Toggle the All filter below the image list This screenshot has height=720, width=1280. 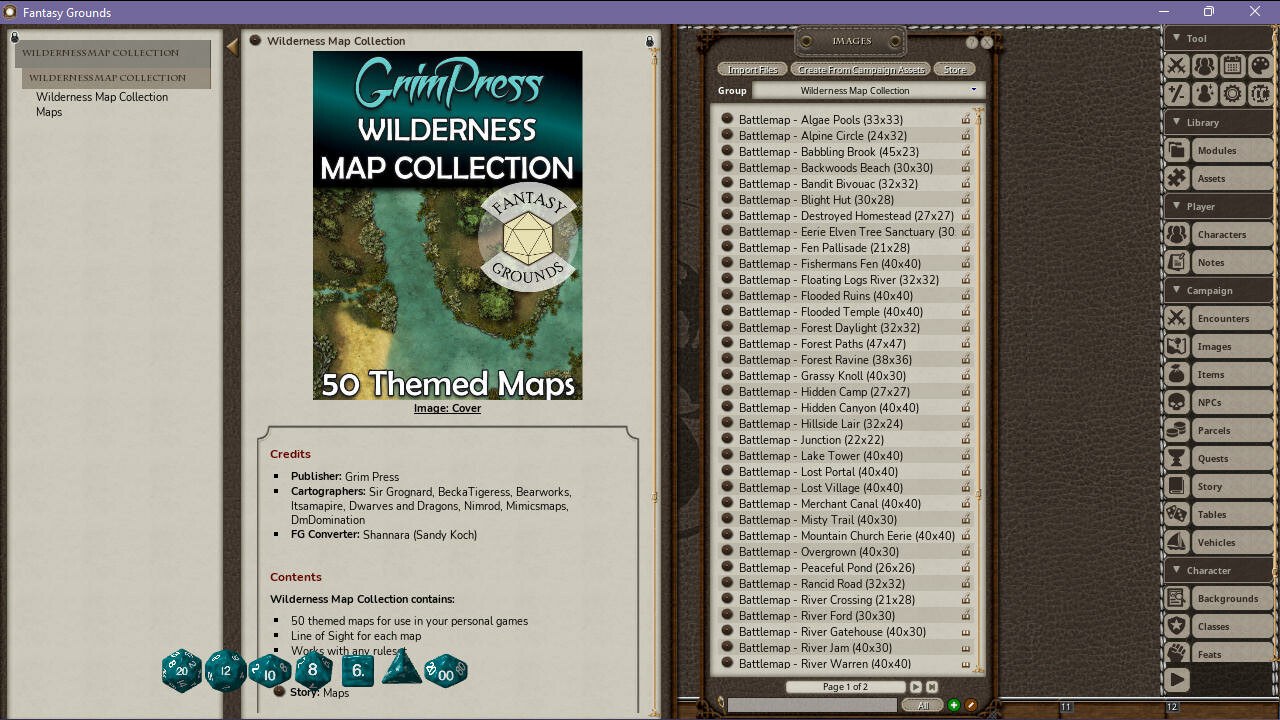coord(921,705)
